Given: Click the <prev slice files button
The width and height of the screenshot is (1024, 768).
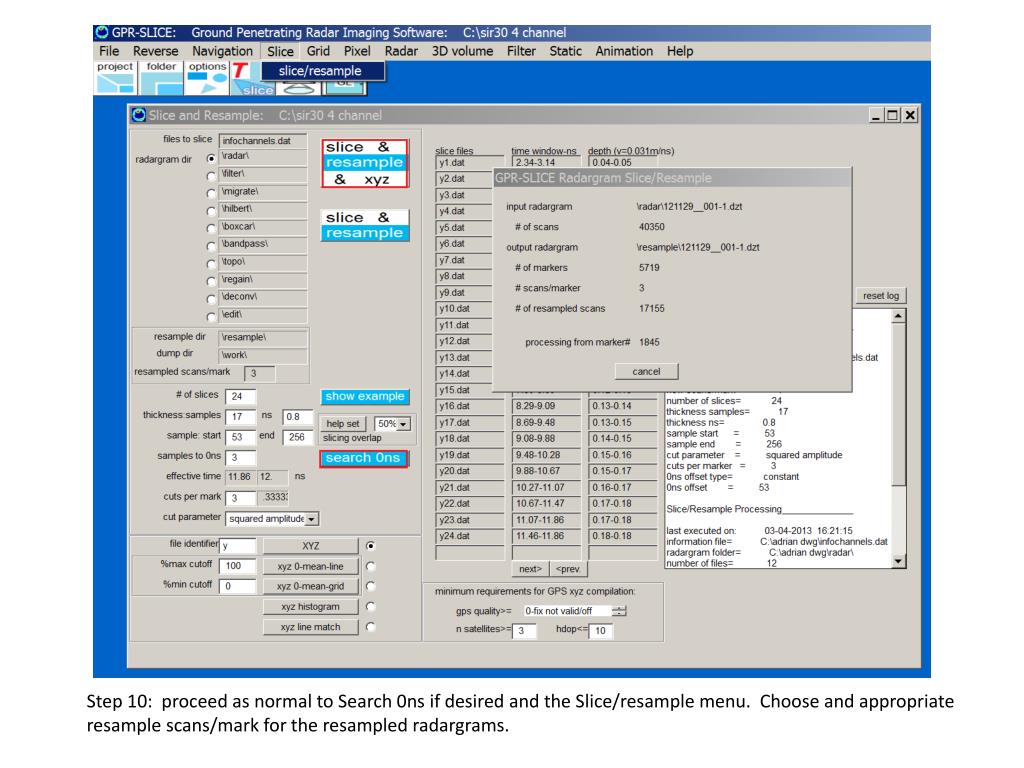Looking at the screenshot, I should [568, 569].
